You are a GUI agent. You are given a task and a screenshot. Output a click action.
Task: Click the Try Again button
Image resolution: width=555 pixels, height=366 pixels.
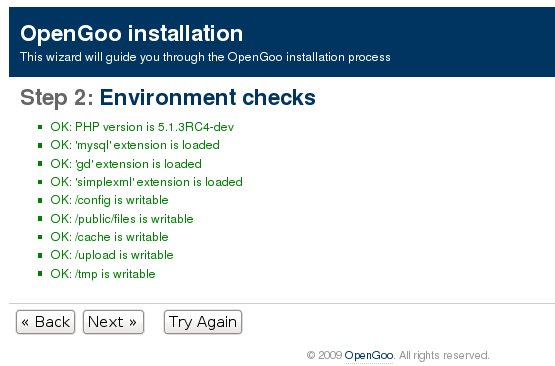(203, 322)
